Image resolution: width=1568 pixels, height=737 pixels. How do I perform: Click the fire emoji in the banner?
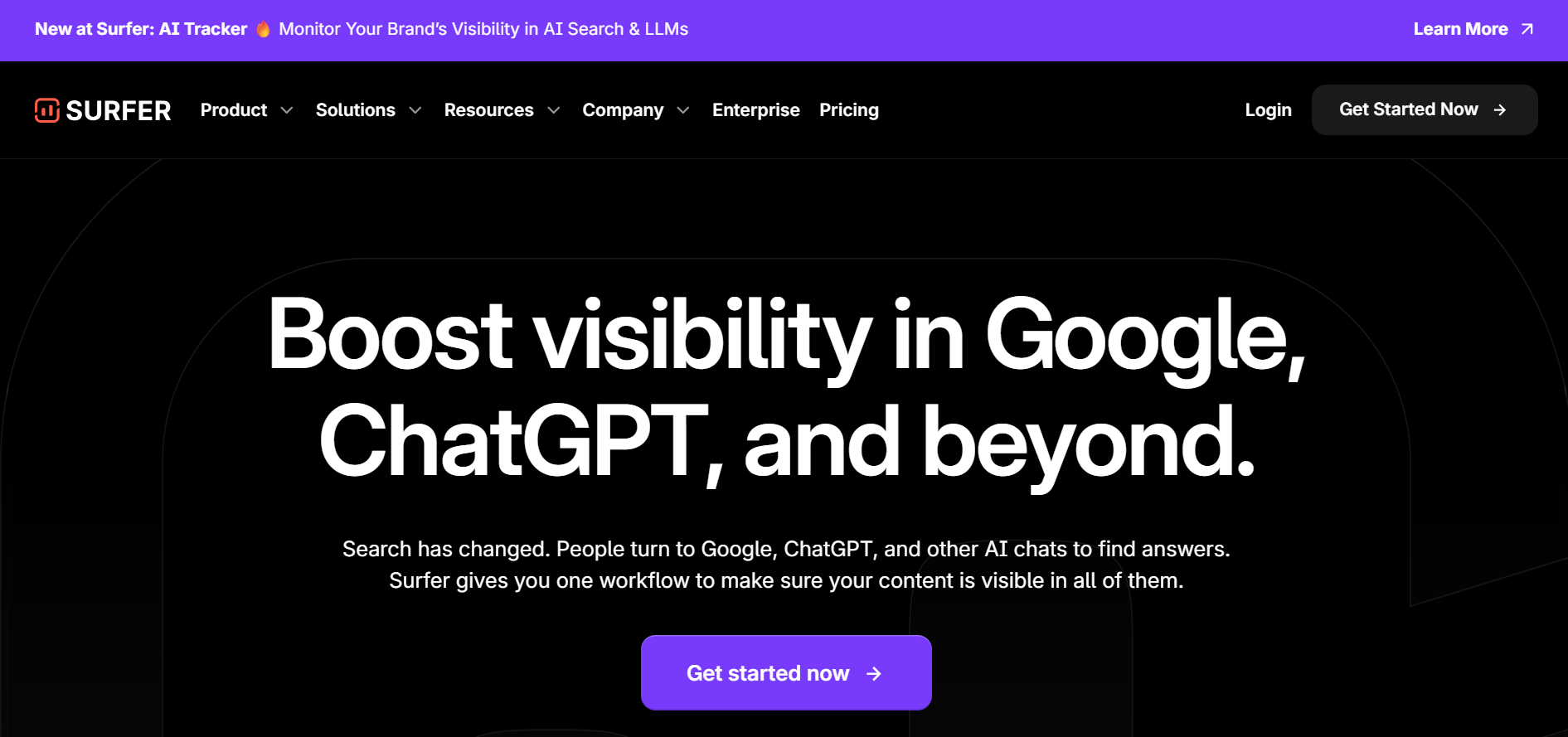pos(263,29)
